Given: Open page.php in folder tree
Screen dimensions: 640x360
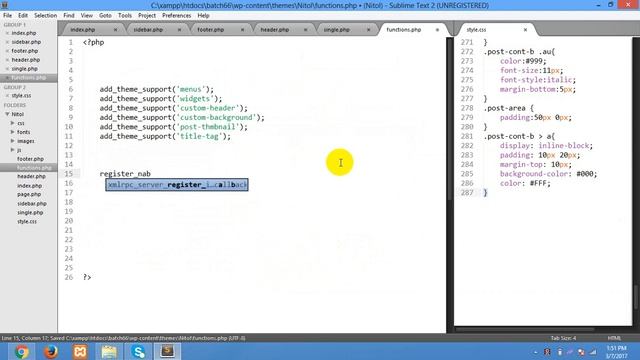Looking at the screenshot, I should coord(29,194).
